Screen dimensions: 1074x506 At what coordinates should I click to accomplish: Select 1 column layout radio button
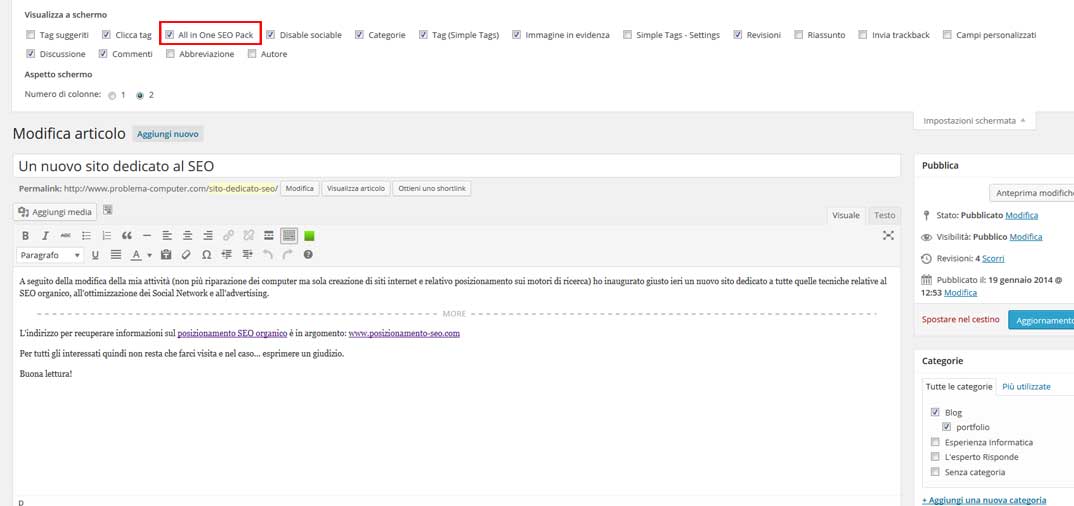(x=112, y=96)
